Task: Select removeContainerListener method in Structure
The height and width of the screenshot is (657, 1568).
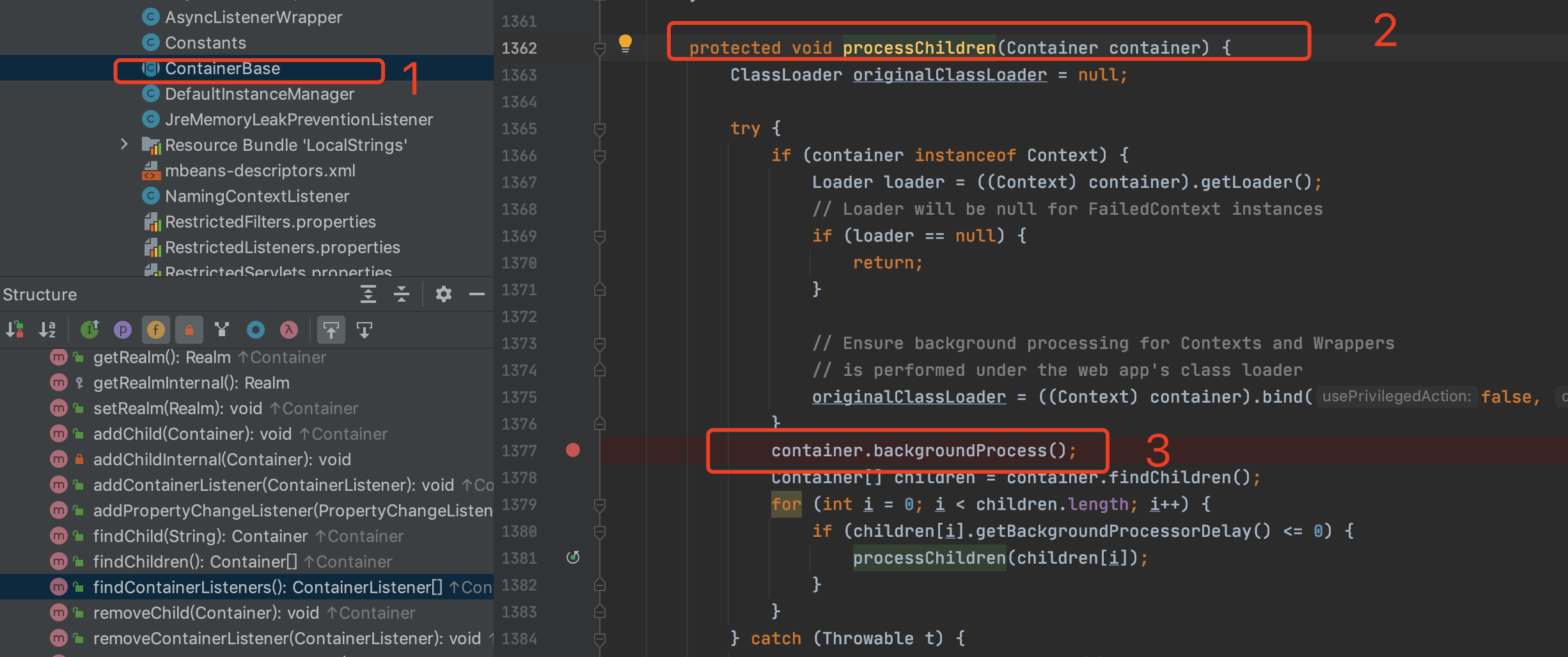Action: (x=247, y=638)
